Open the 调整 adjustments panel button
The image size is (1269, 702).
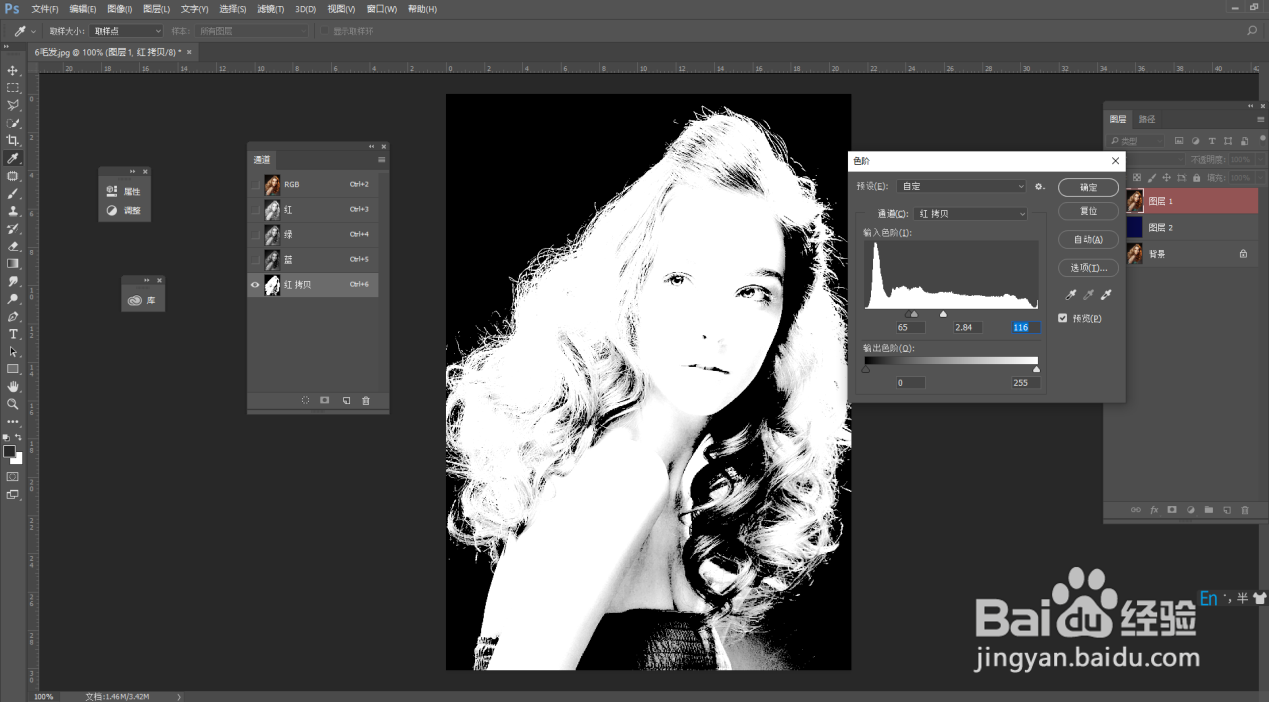click(x=124, y=211)
